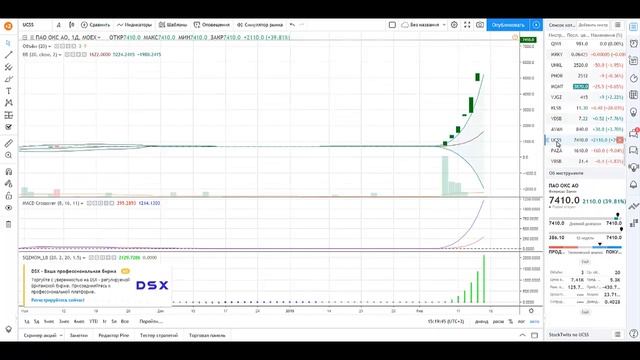Open the orange TradingView menu logo

pyautogui.click(x=8, y=26)
